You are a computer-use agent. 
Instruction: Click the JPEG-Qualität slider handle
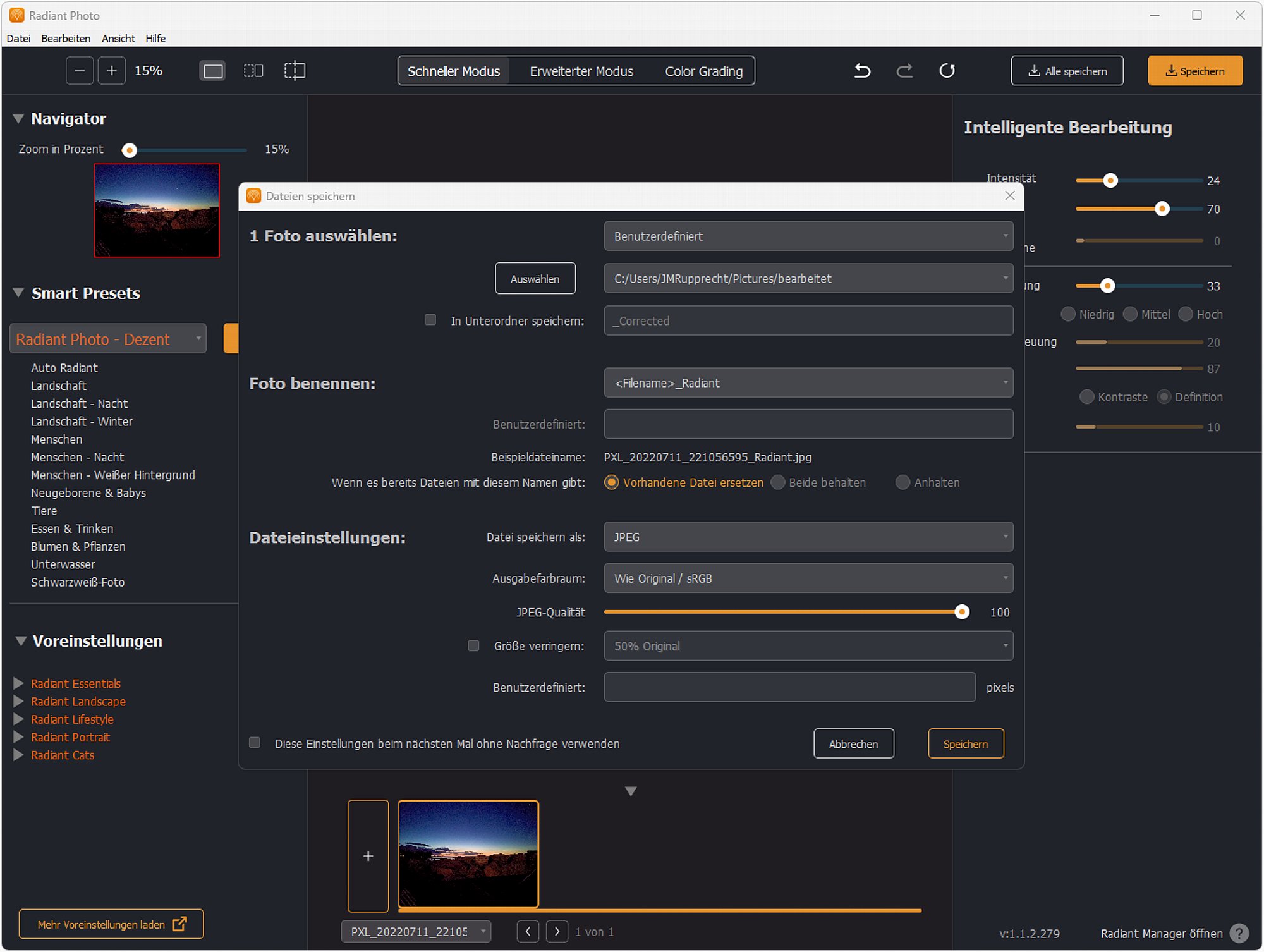click(x=962, y=611)
